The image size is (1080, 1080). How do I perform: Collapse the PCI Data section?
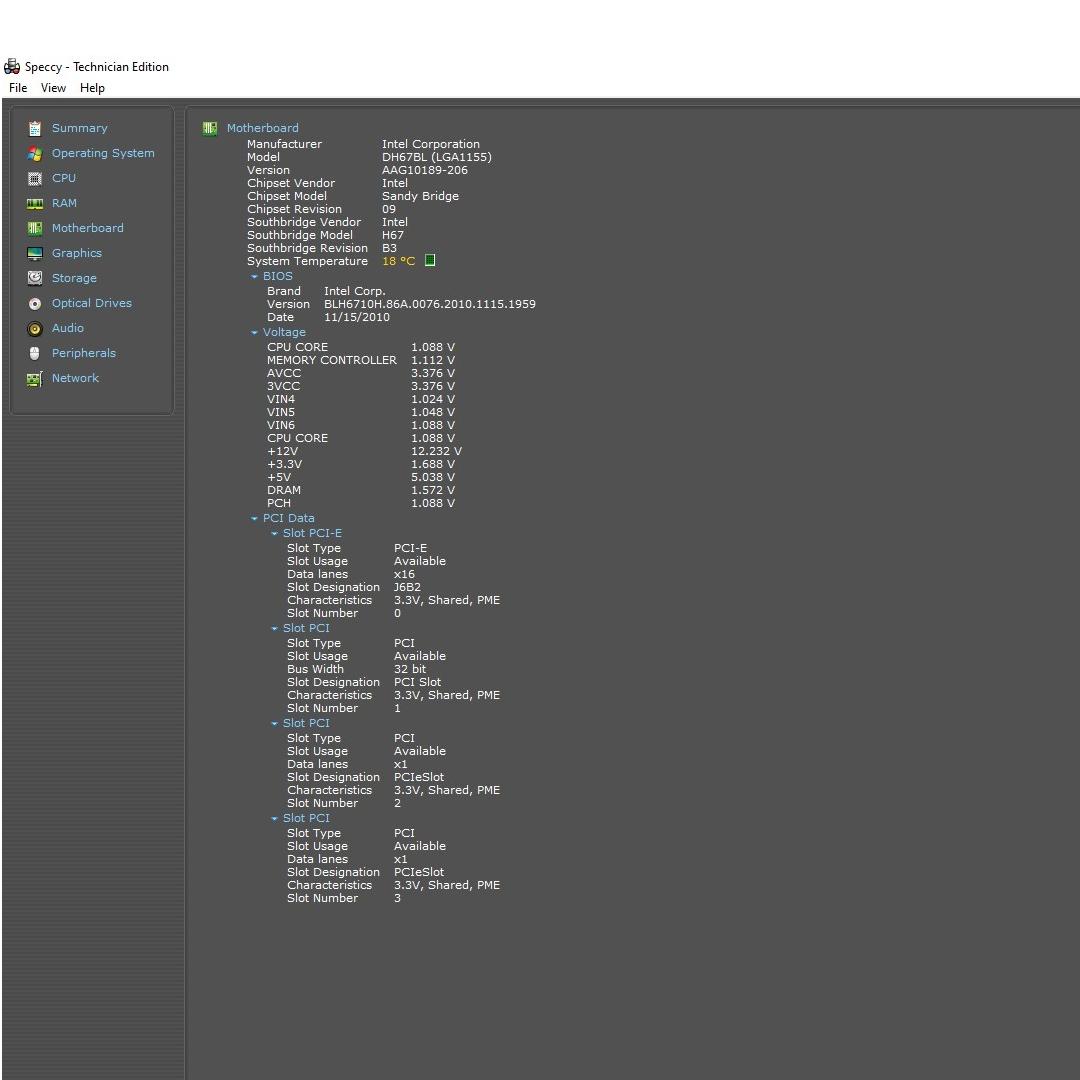point(254,519)
